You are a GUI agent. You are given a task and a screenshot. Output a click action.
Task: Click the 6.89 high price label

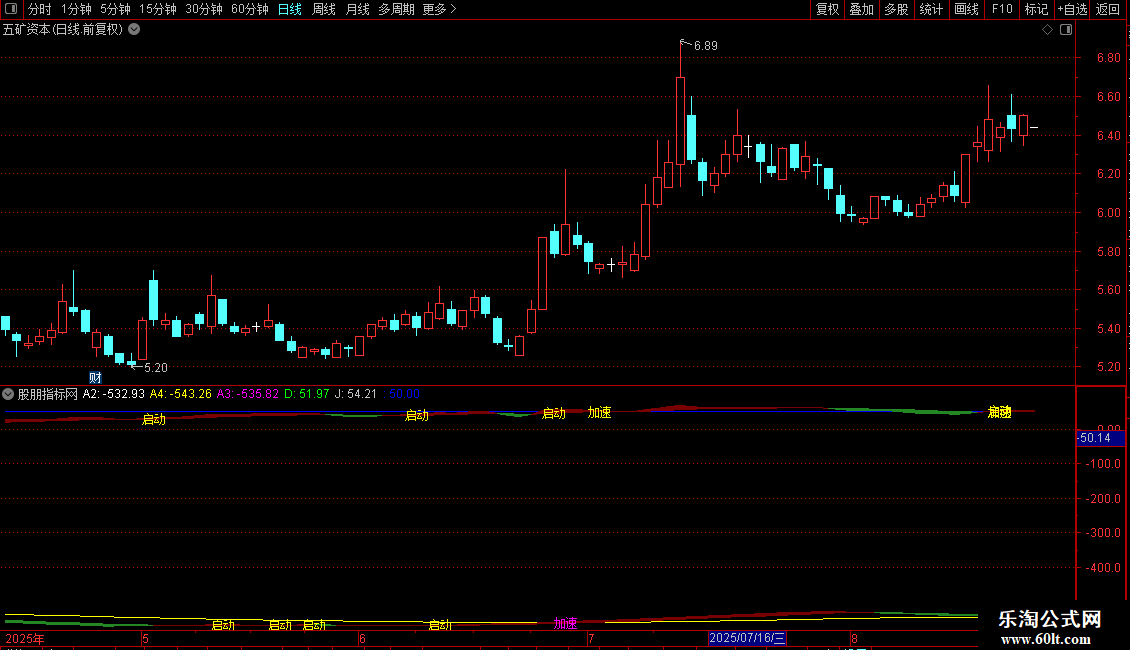(706, 46)
